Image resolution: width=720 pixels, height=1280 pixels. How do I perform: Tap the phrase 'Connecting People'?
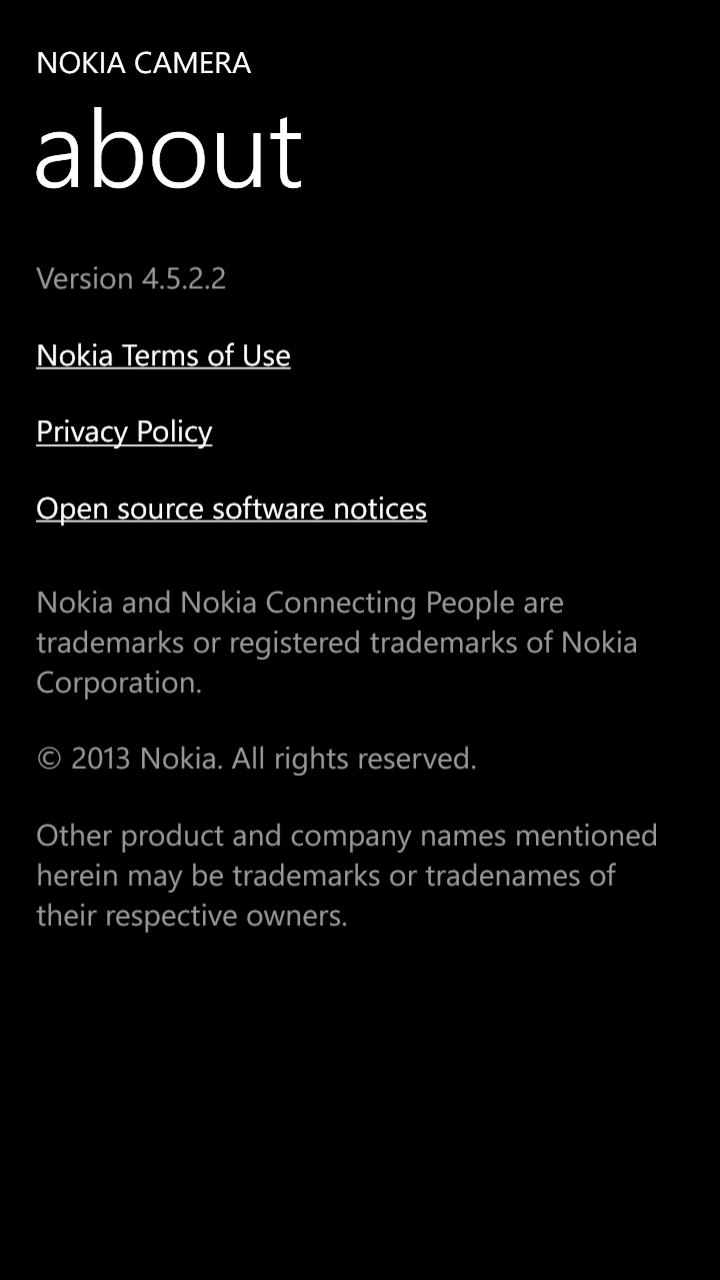click(391, 603)
